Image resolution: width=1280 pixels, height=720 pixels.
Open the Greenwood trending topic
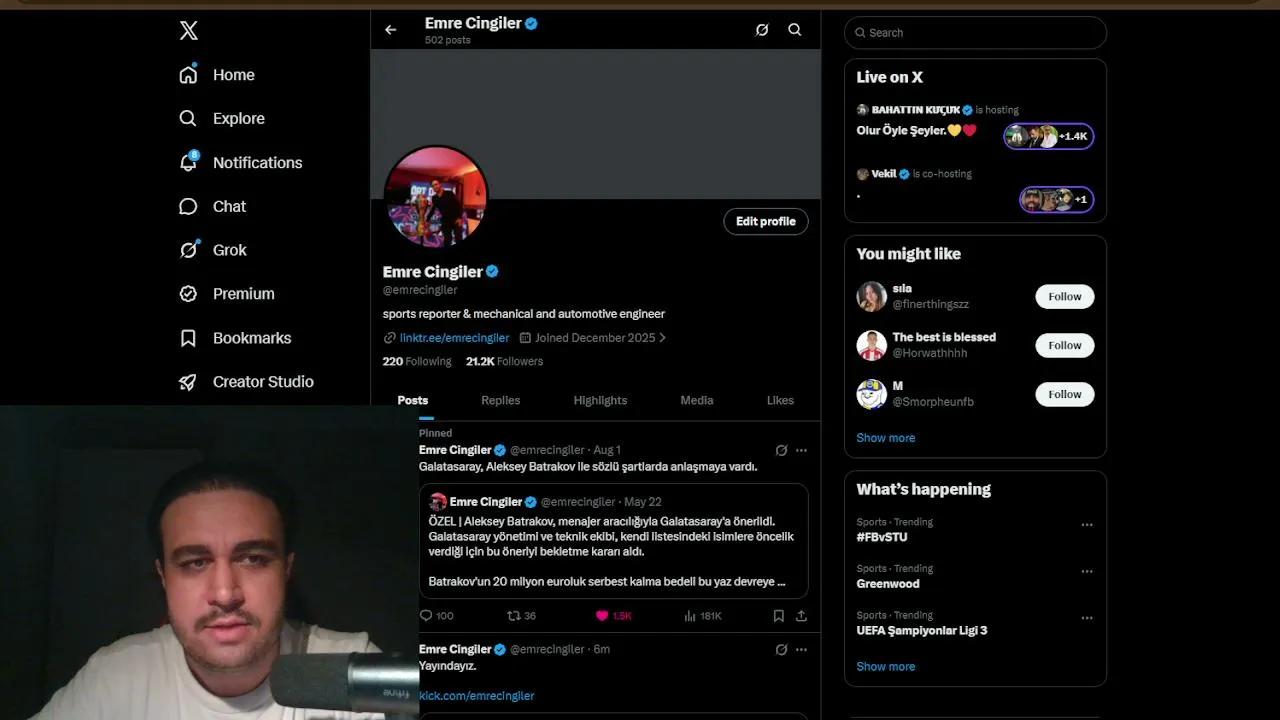[888, 584]
